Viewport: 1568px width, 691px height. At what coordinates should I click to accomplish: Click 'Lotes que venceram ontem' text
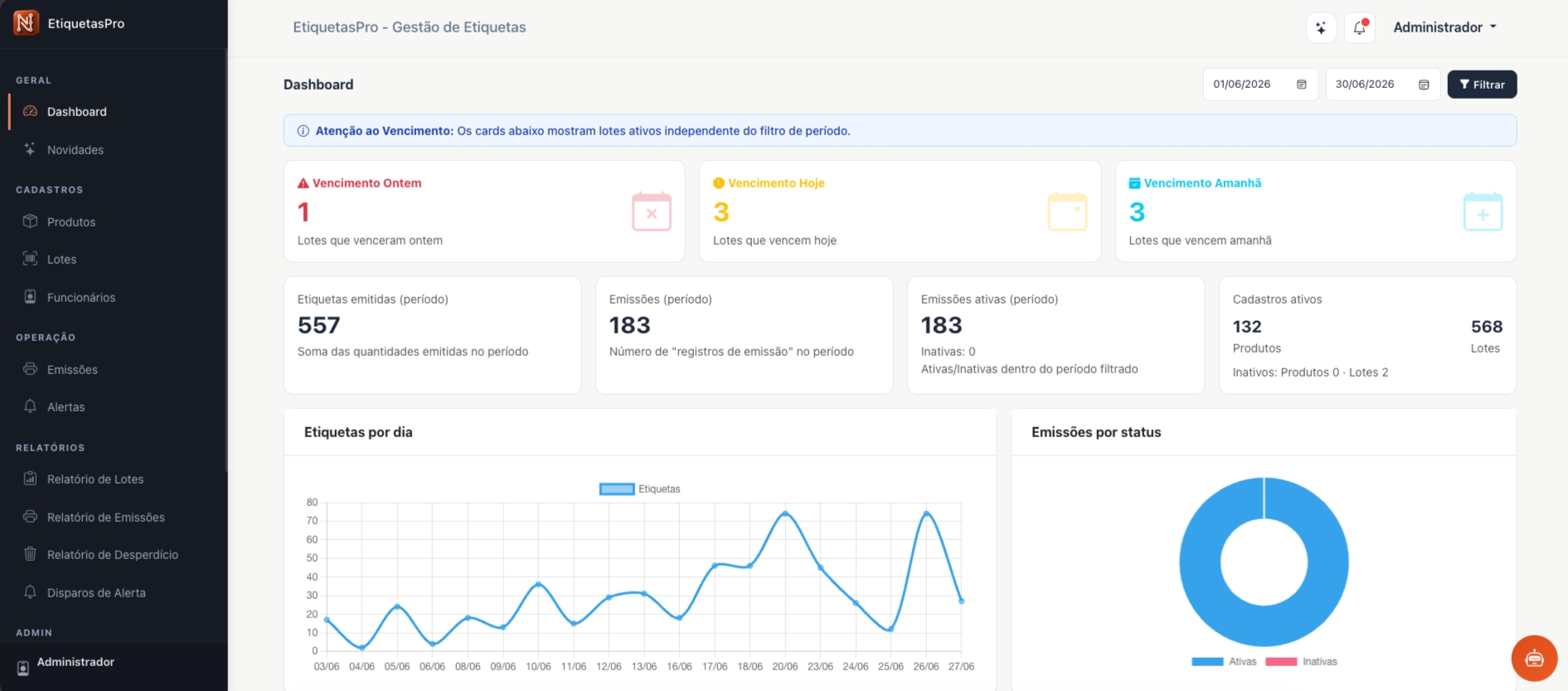(x=370, y=241)
